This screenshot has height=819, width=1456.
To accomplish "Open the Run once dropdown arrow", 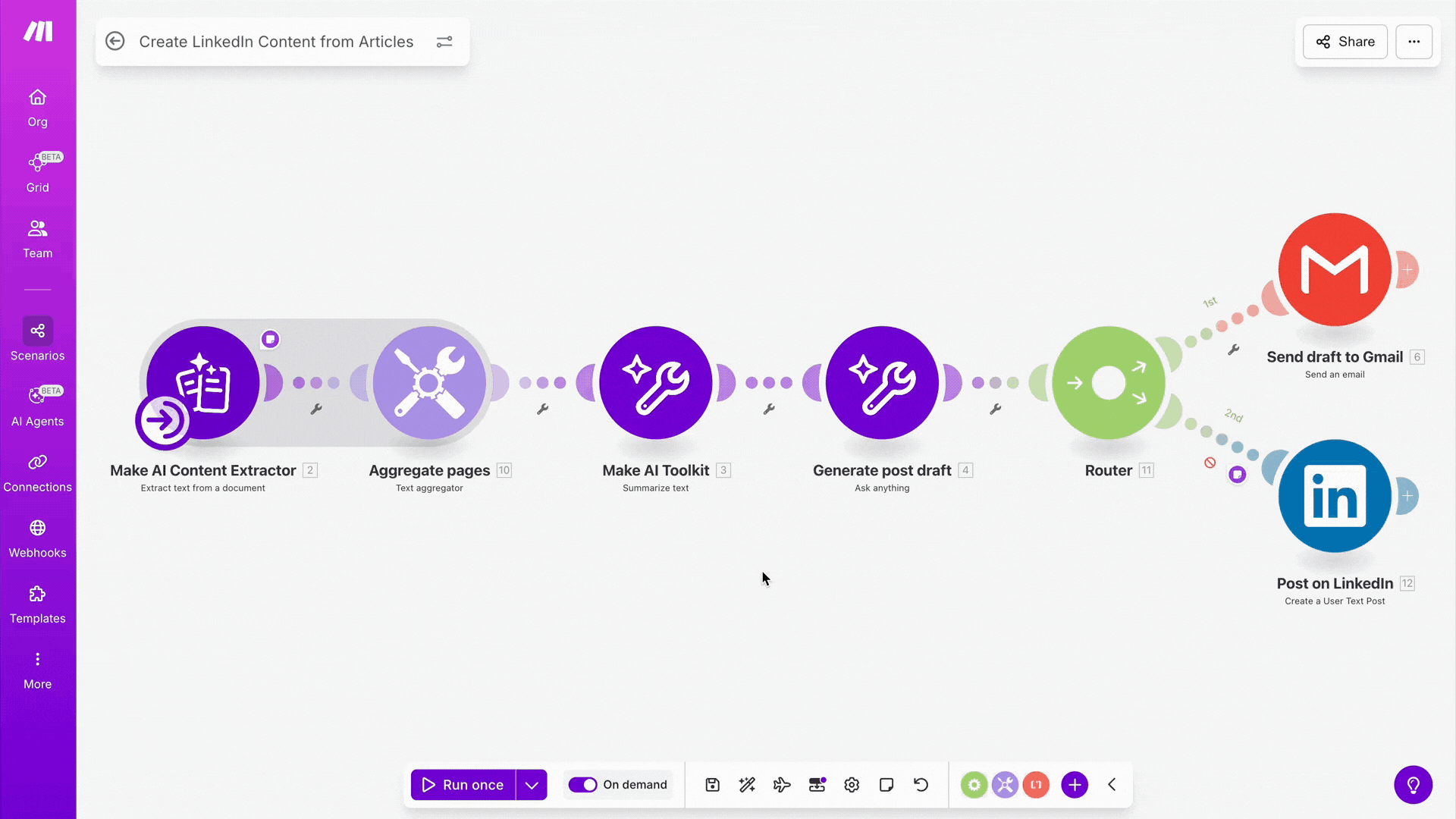I will (531, 785).
